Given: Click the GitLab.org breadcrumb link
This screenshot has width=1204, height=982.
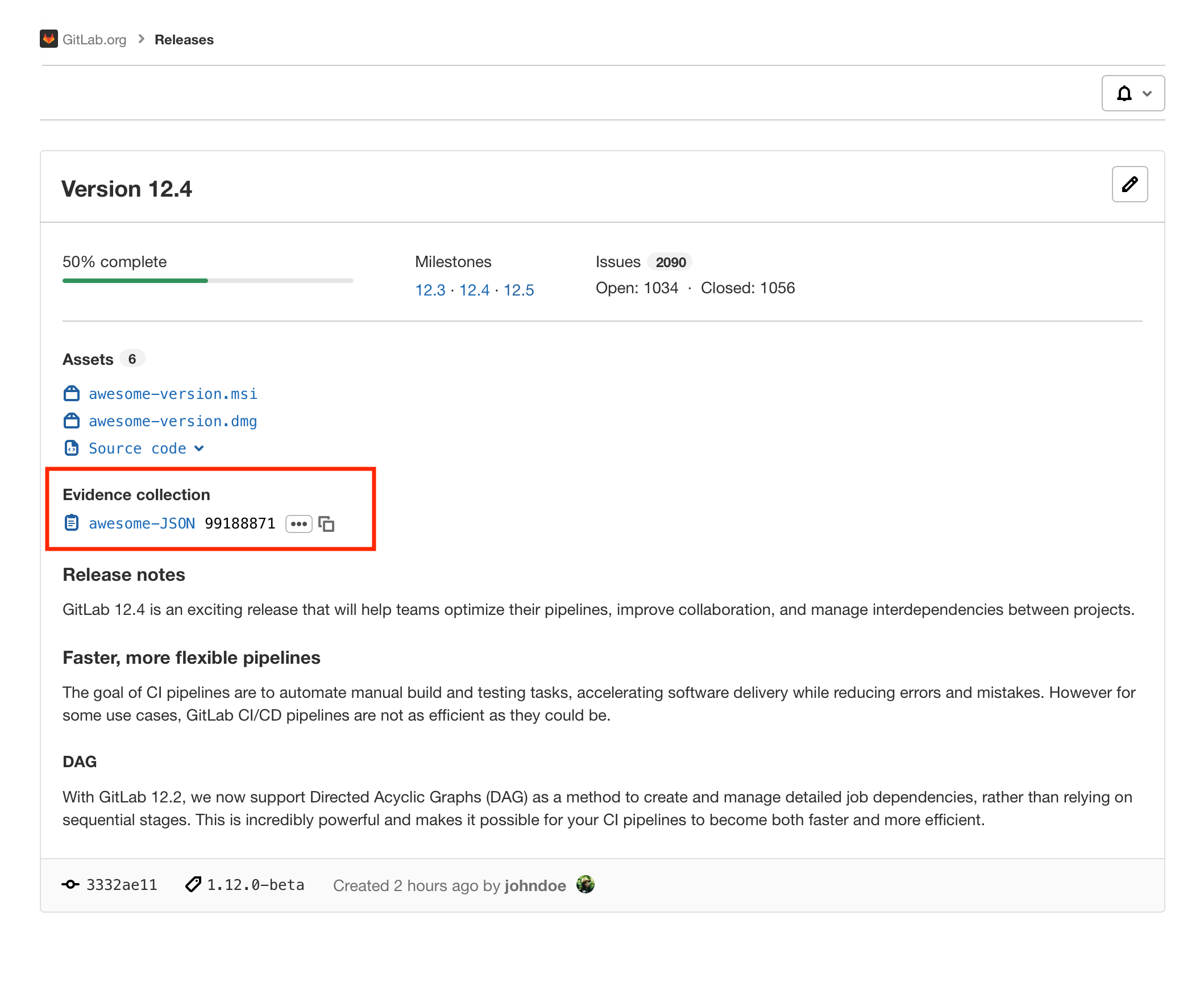Looking at the screenshot, I should (x=94, y=39).
